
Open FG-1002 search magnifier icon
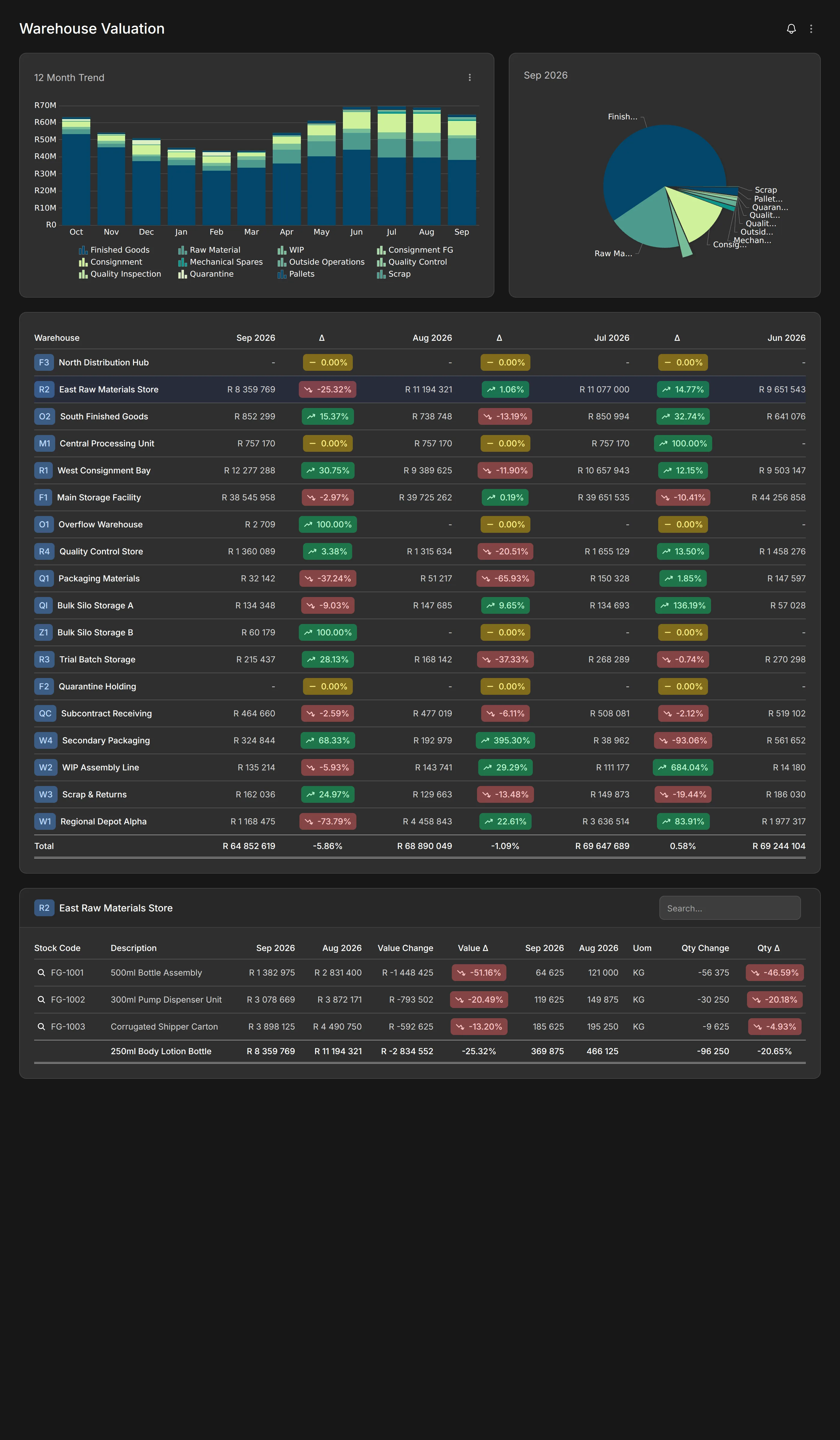[x=41, y=999]
